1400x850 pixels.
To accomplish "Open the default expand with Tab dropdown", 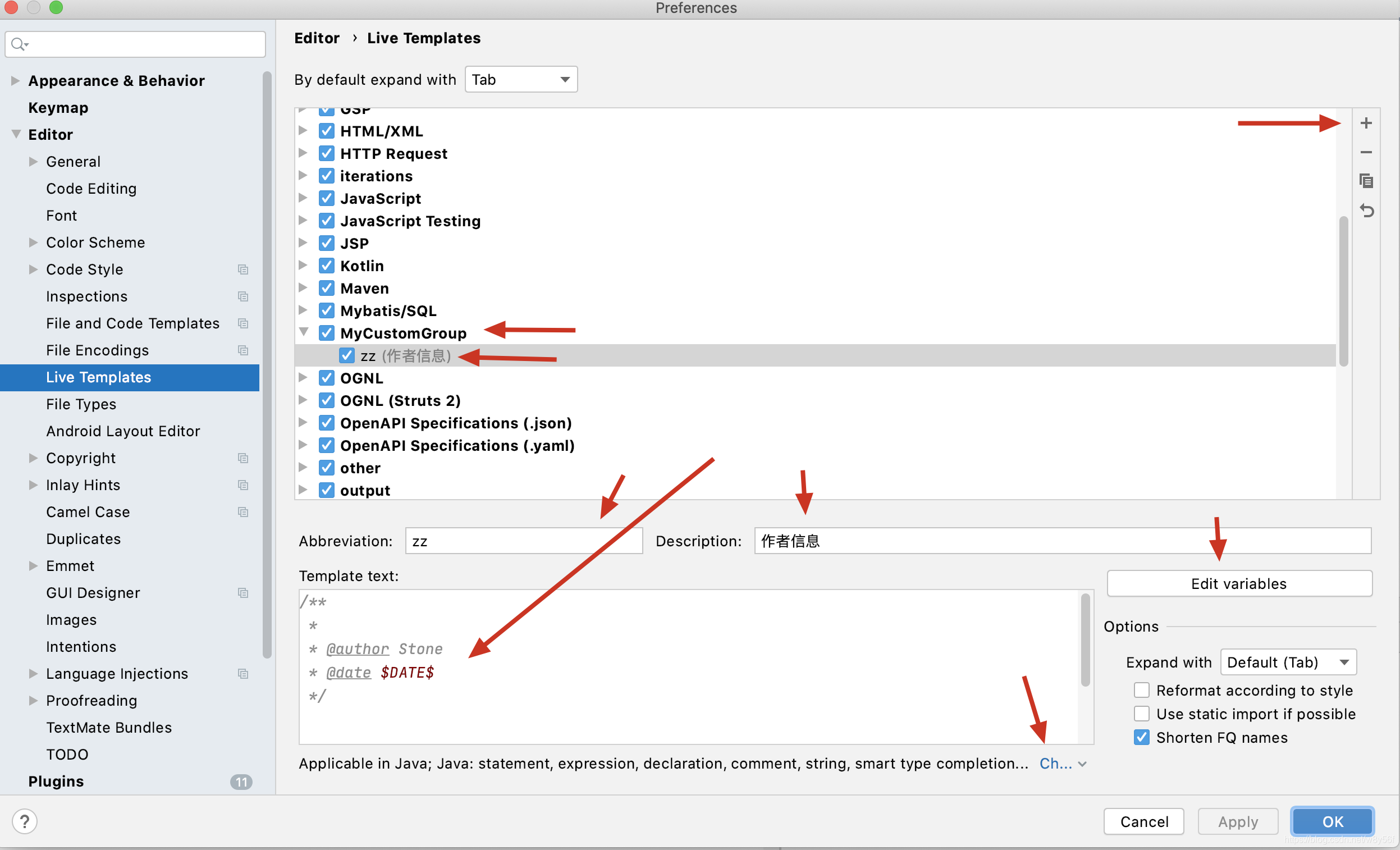I will pos(520,80).
